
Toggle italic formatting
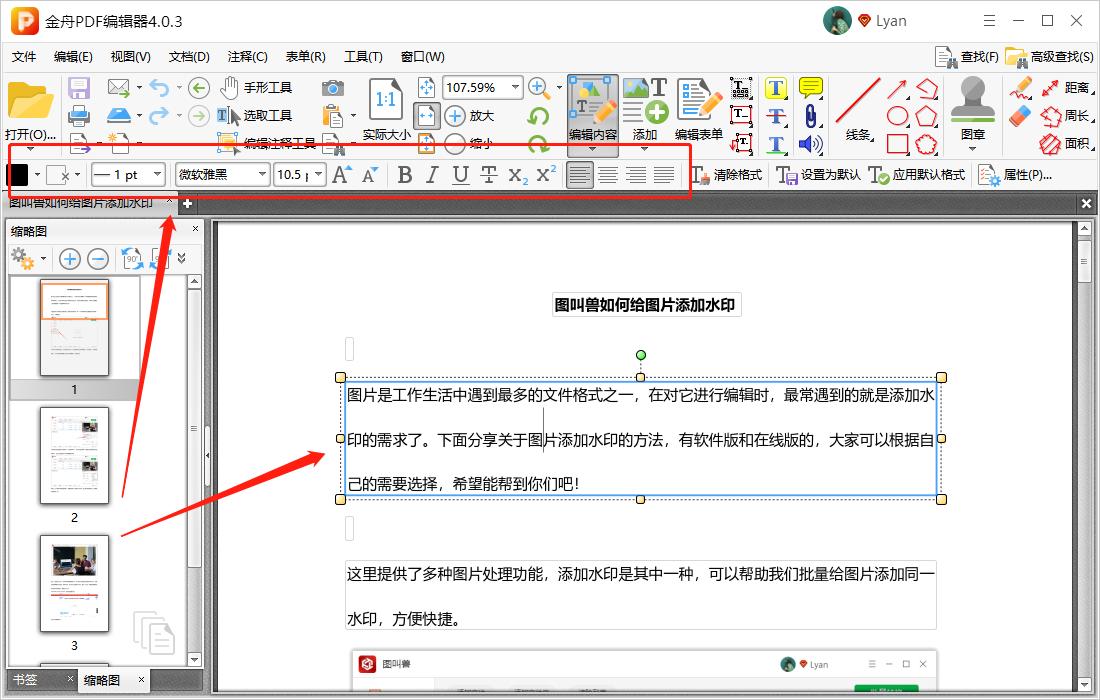(x=431, y=174)
